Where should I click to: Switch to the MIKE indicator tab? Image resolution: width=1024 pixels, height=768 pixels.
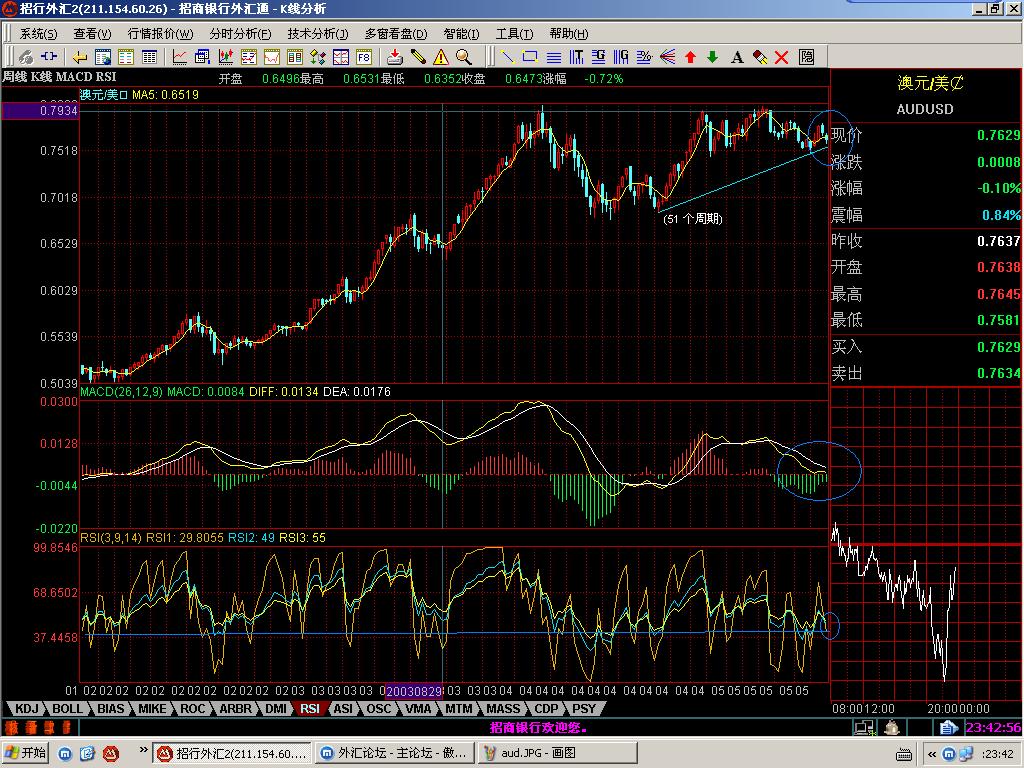pyautogui.click(x=152, y=709)
